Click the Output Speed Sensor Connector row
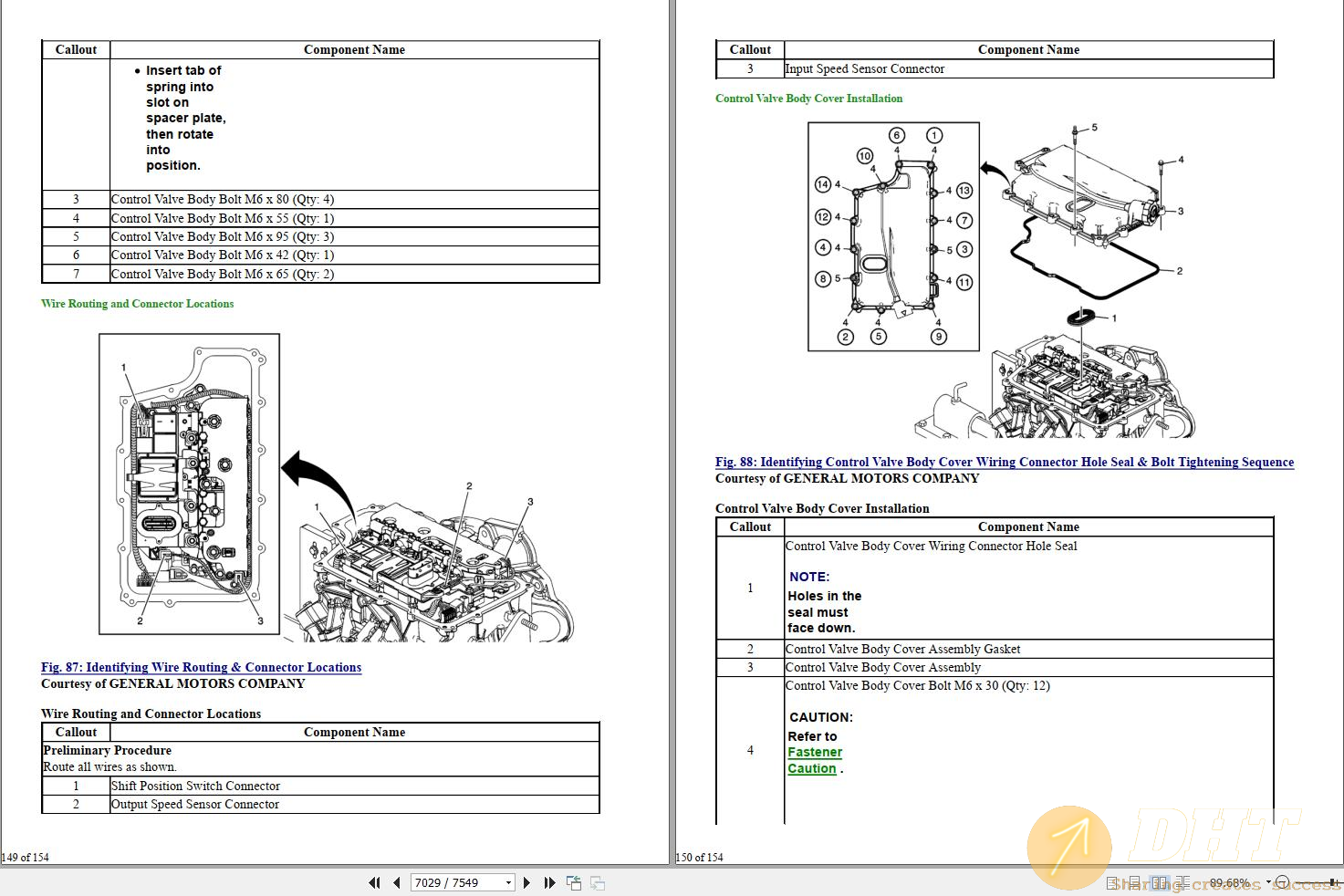1344x896 pixels. pos(320,804)
